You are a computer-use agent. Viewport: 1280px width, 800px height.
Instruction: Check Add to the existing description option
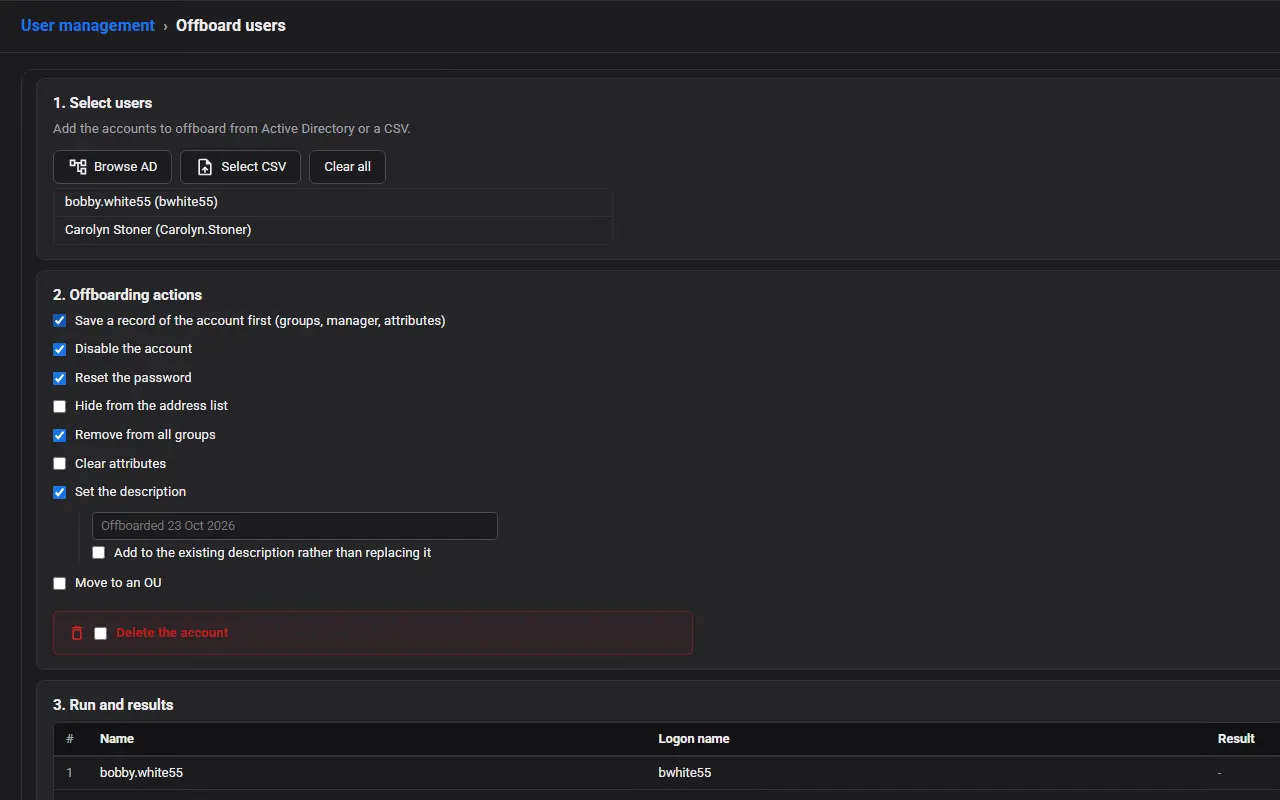pyautogui.click(x=98, y=553)
